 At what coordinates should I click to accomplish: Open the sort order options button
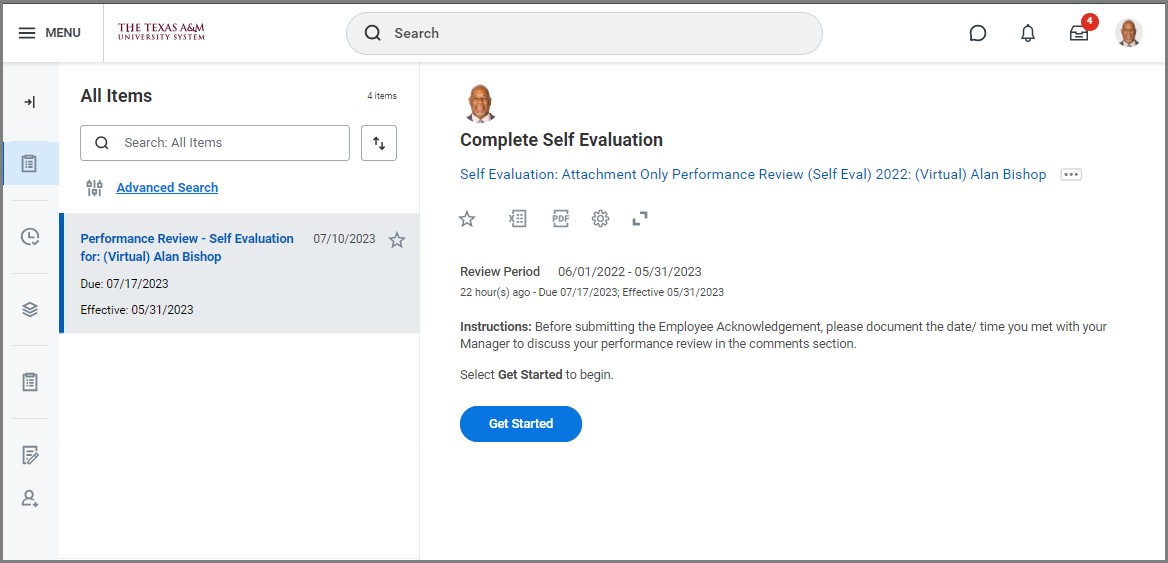[x=379, y=143]
